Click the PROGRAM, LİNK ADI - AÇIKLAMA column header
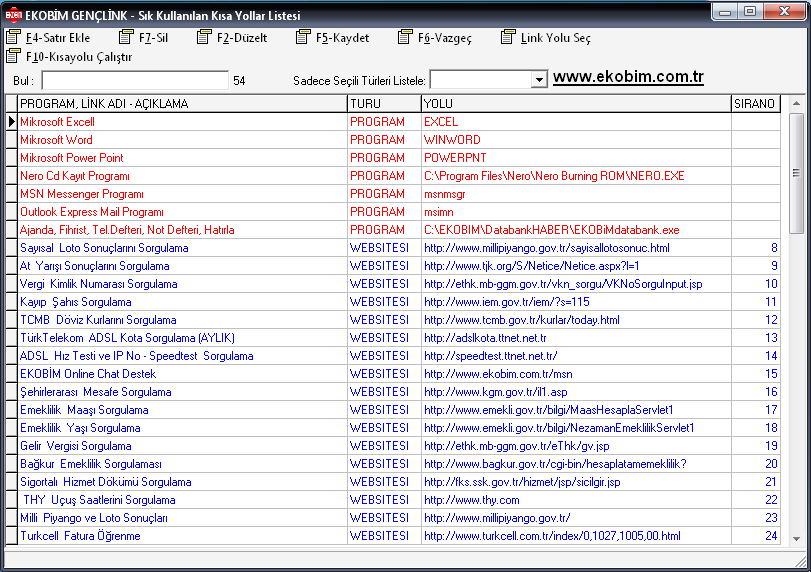The width and height of the screenshot is (811, 572). point(183,103)
